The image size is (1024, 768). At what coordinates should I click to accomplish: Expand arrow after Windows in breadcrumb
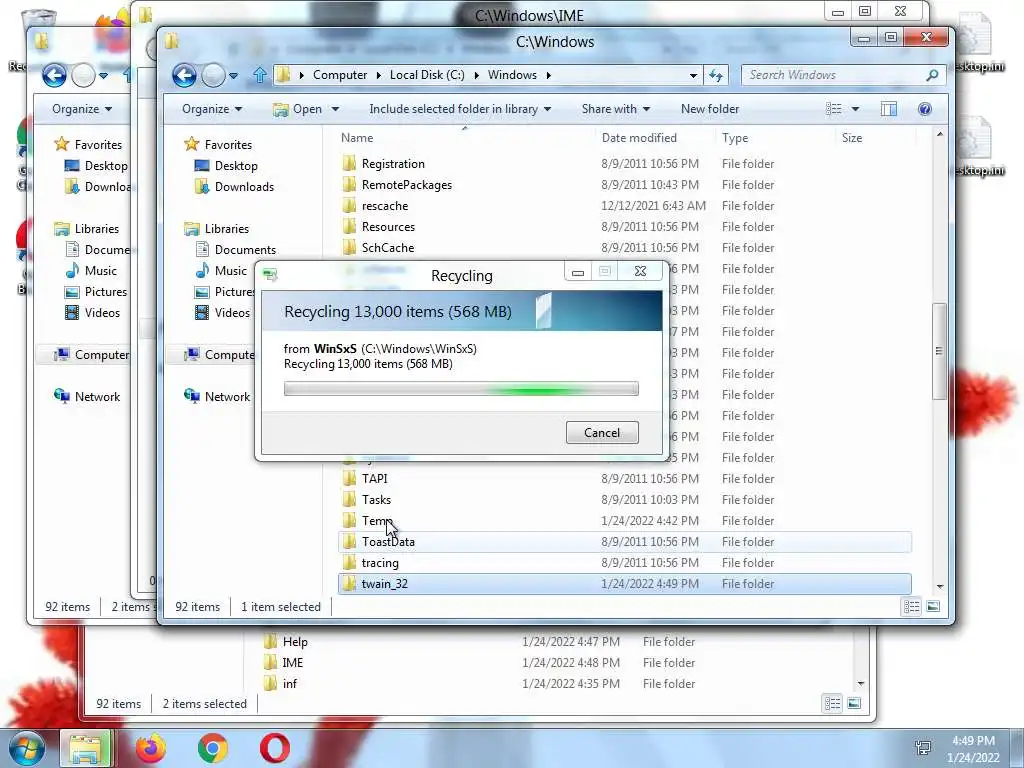point(549,75)
